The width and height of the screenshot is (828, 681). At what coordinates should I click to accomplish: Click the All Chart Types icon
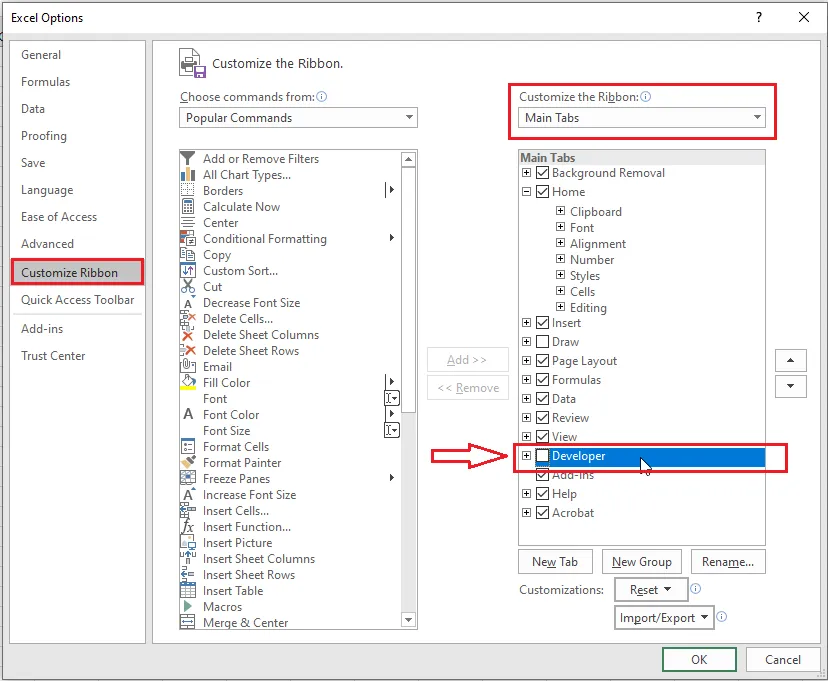[187, 174]
